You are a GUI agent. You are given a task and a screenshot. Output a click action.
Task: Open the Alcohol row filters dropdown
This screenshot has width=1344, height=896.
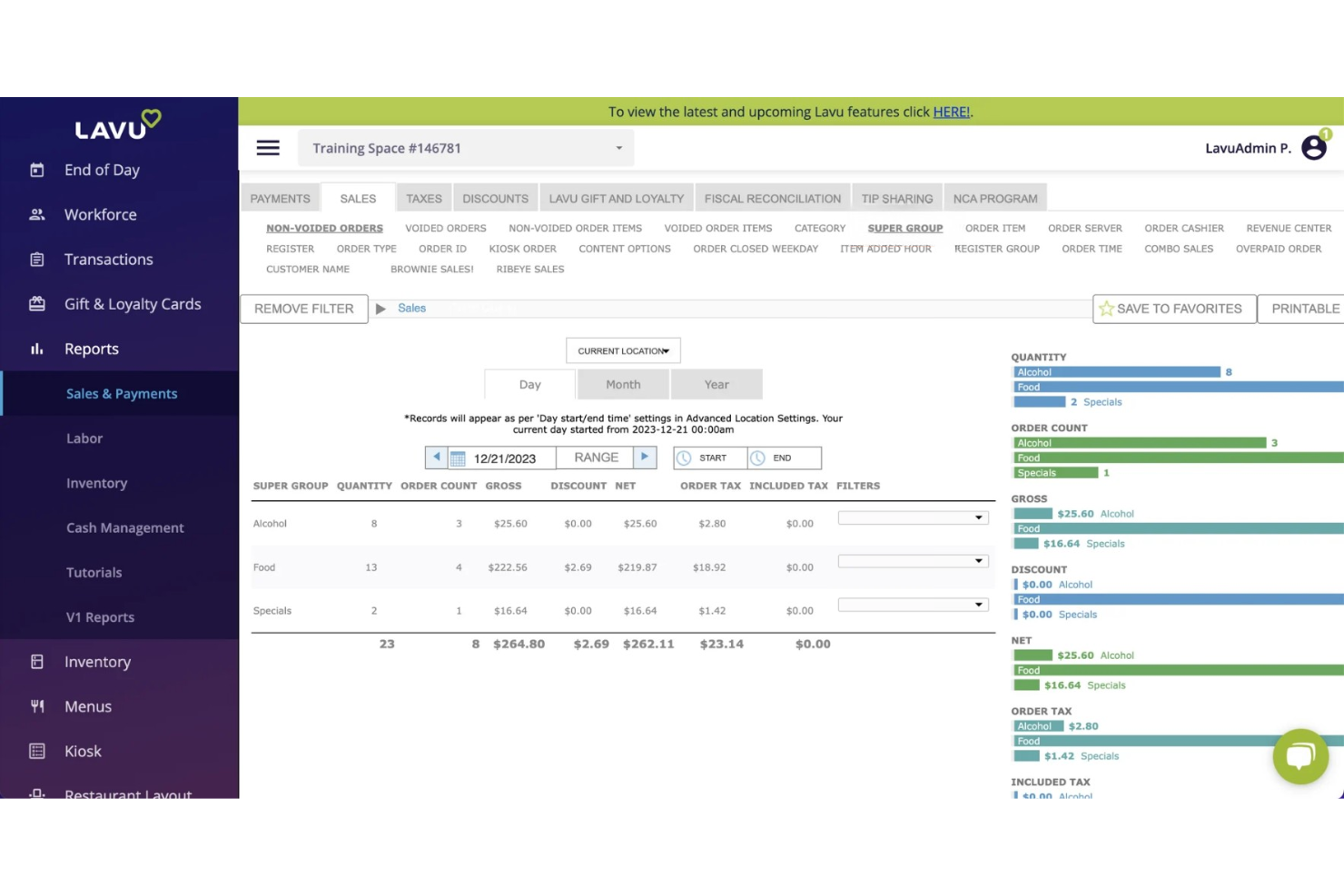913,517
